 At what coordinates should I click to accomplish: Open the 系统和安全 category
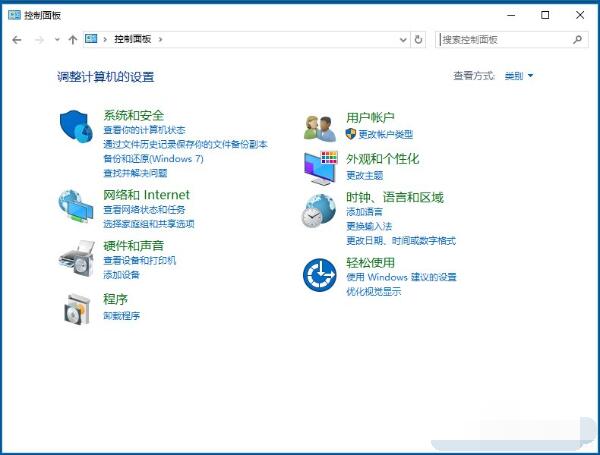134,115
